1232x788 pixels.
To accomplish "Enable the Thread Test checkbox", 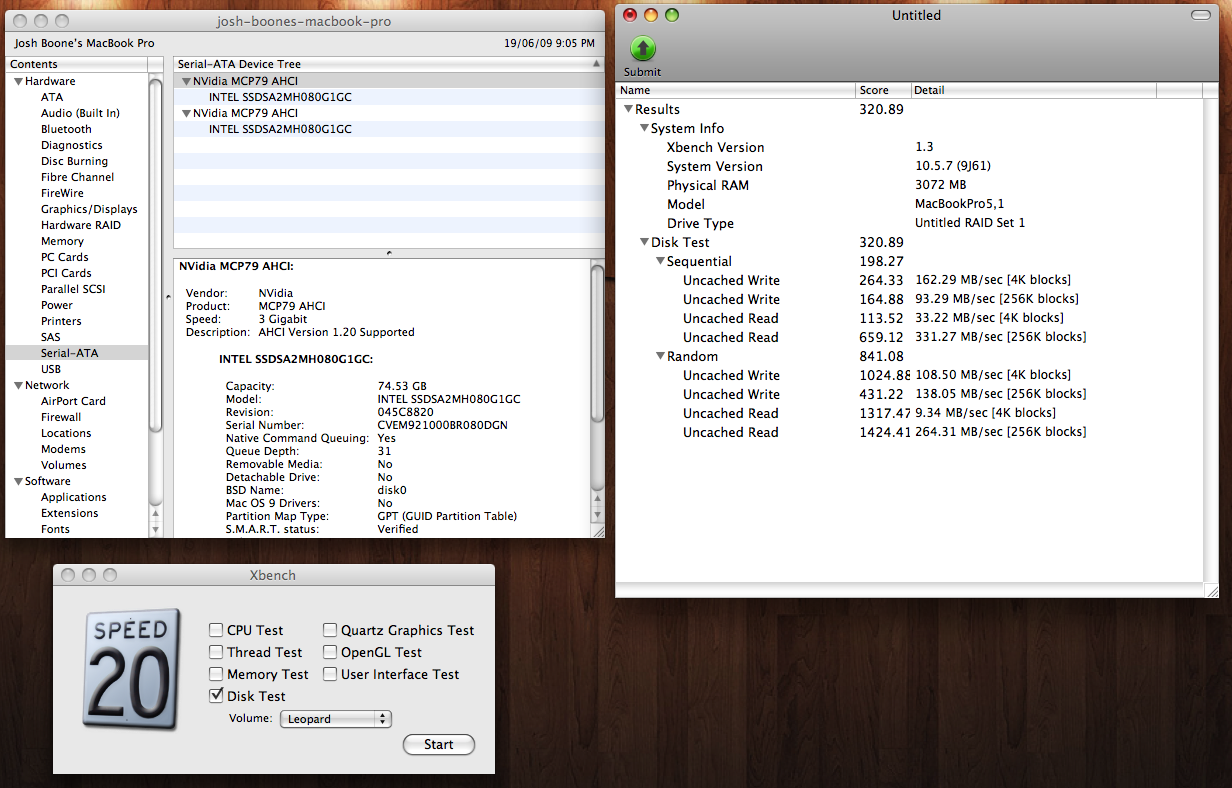I will (216, 652).
